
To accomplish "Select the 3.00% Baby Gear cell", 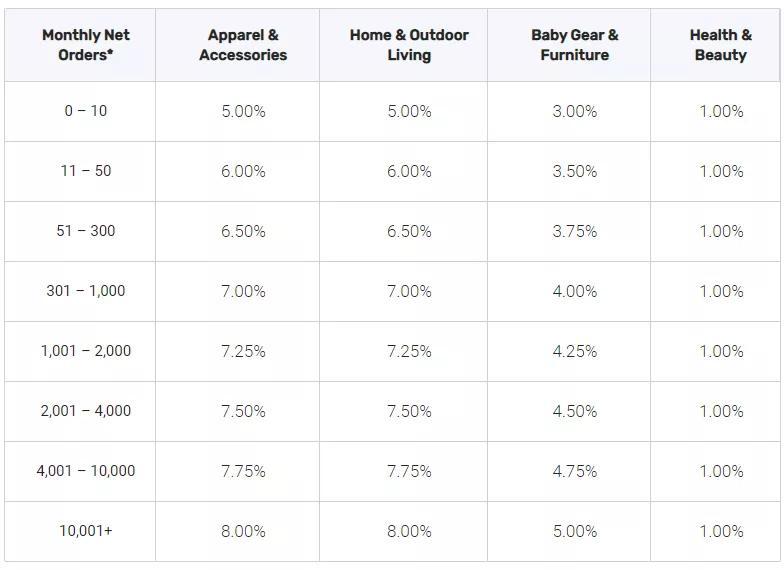I will click(574, 111).
